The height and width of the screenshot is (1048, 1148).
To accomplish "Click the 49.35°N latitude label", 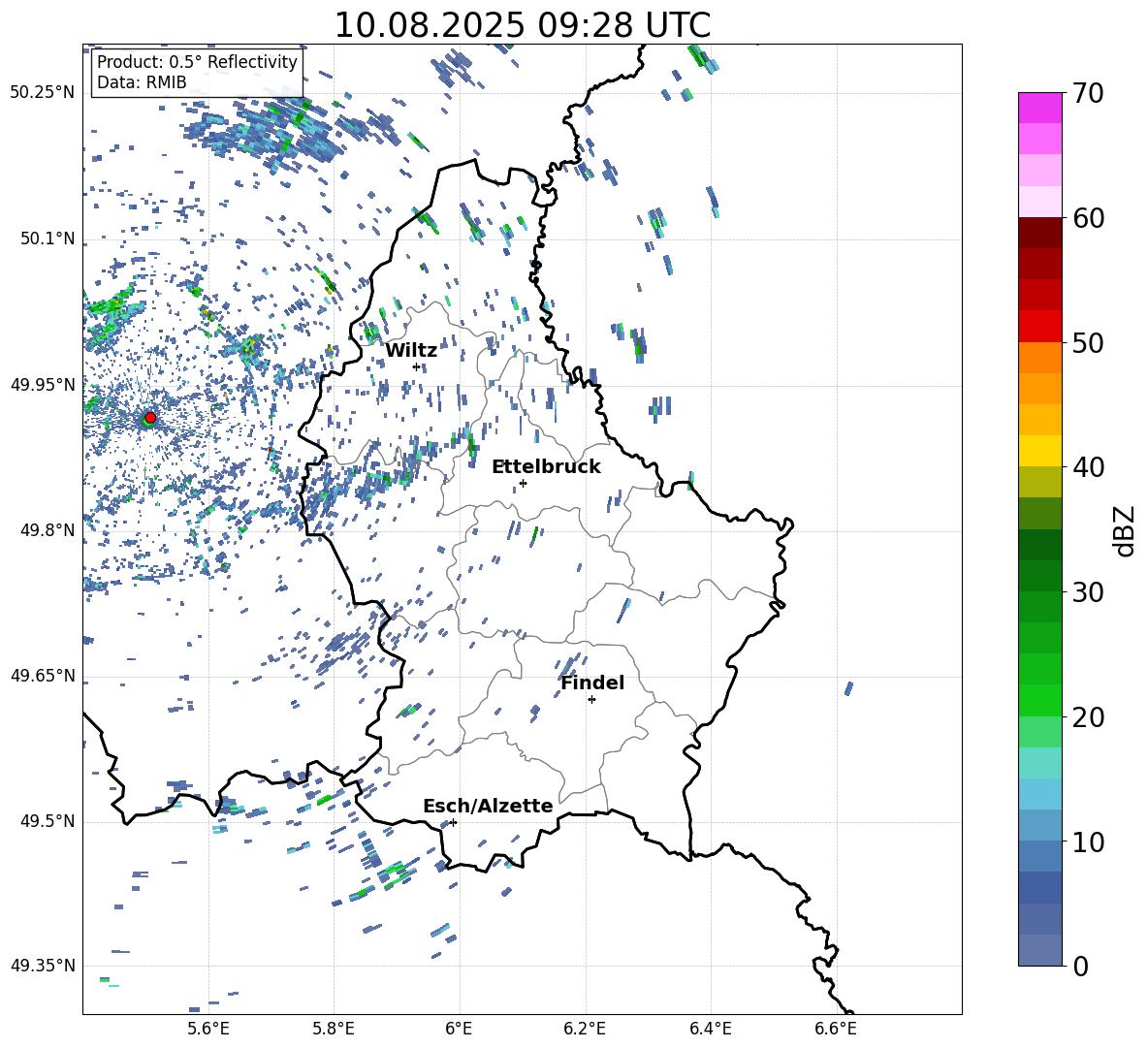I will pyautogui.click(x=43, y=966).
